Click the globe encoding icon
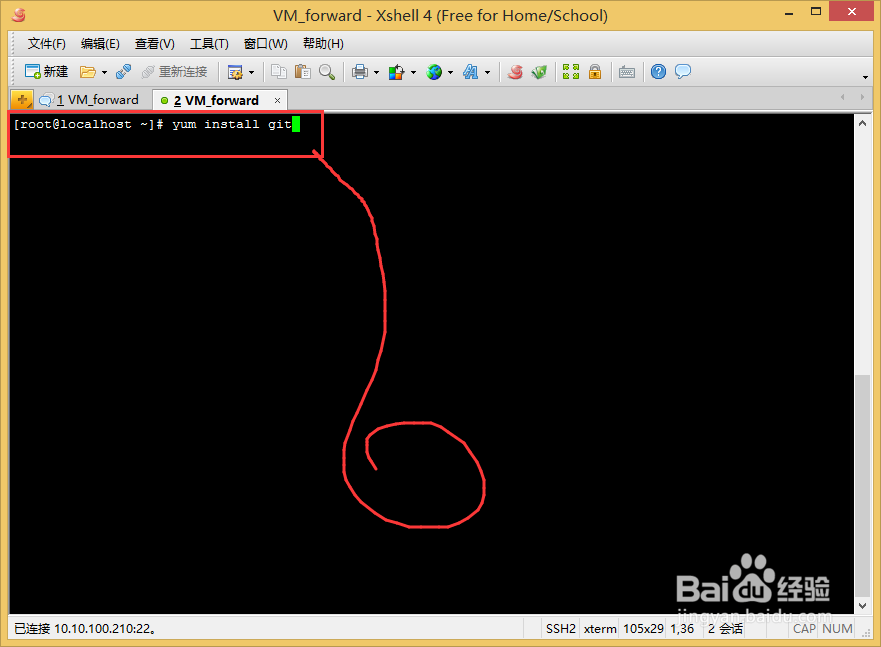 (434, 72)
